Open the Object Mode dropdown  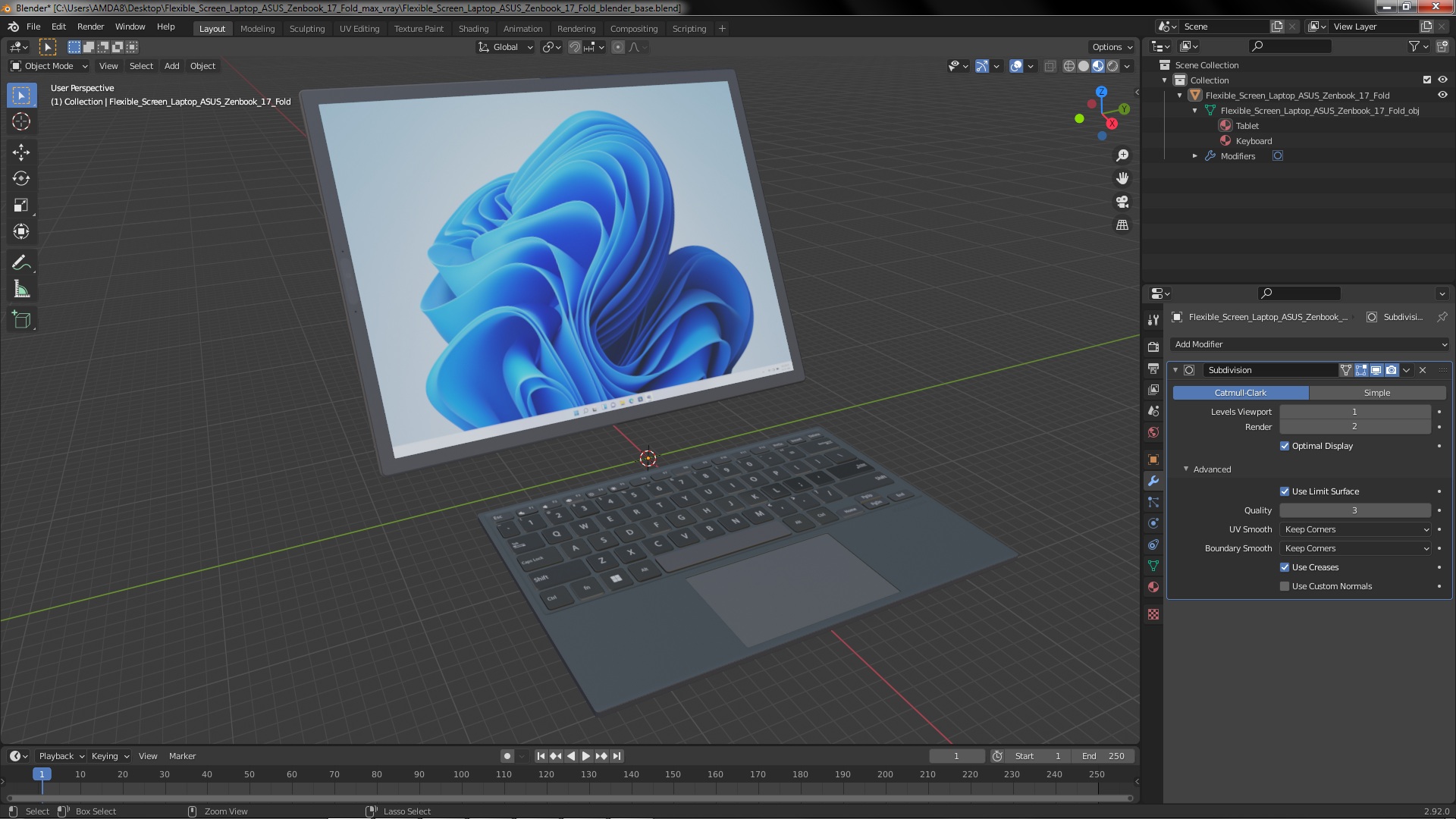[49, 67]
